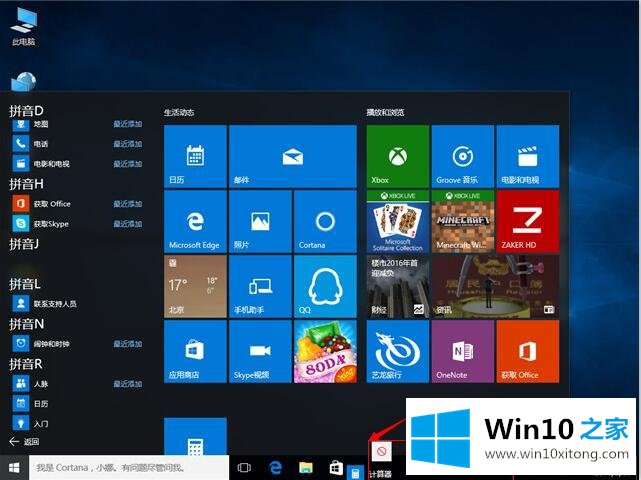Open the 手机助手 tile
Screen dimensions: 641x480
click(x=260, y=286)
